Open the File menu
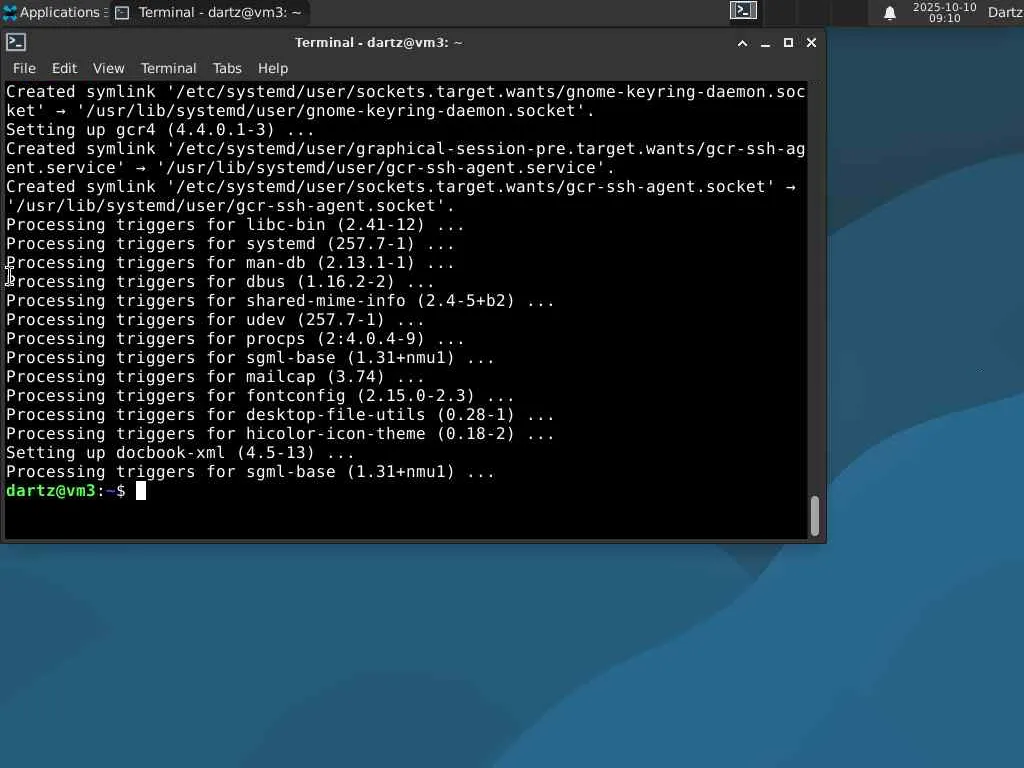Screen dimensions: 1024x768 24,69
